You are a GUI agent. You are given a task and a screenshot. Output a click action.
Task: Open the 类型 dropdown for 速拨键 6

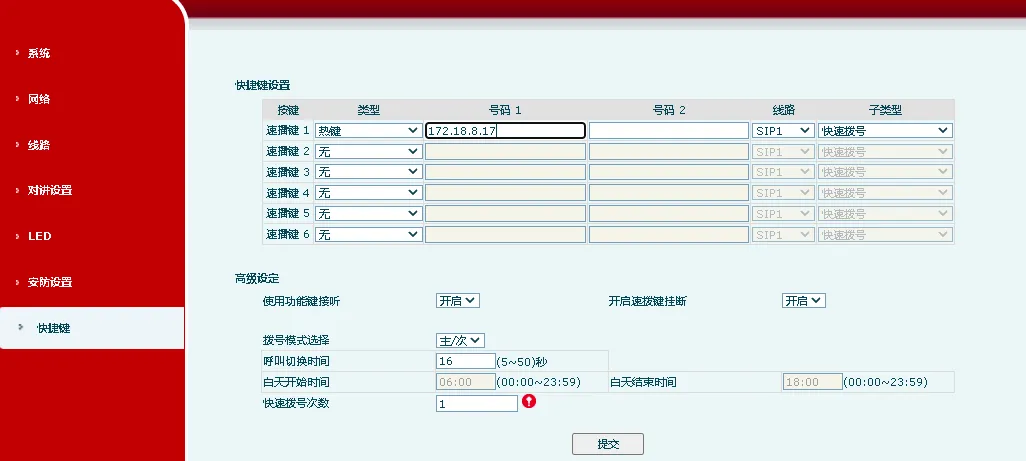pos(368,234)
